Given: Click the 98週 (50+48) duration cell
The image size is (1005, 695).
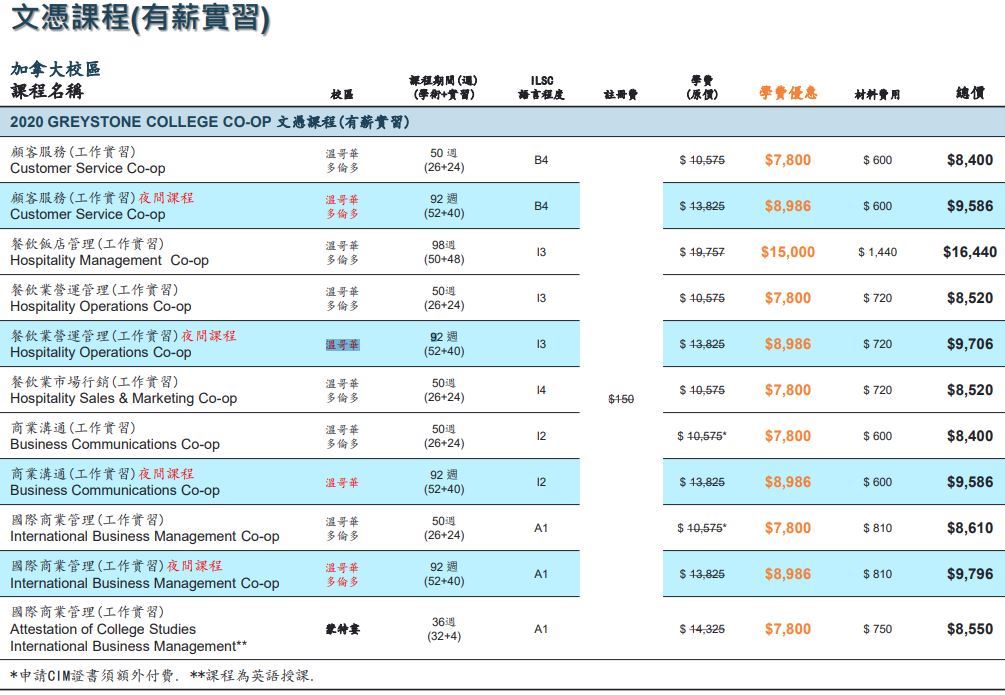Looking at the screenshot, I should point(444,252).
